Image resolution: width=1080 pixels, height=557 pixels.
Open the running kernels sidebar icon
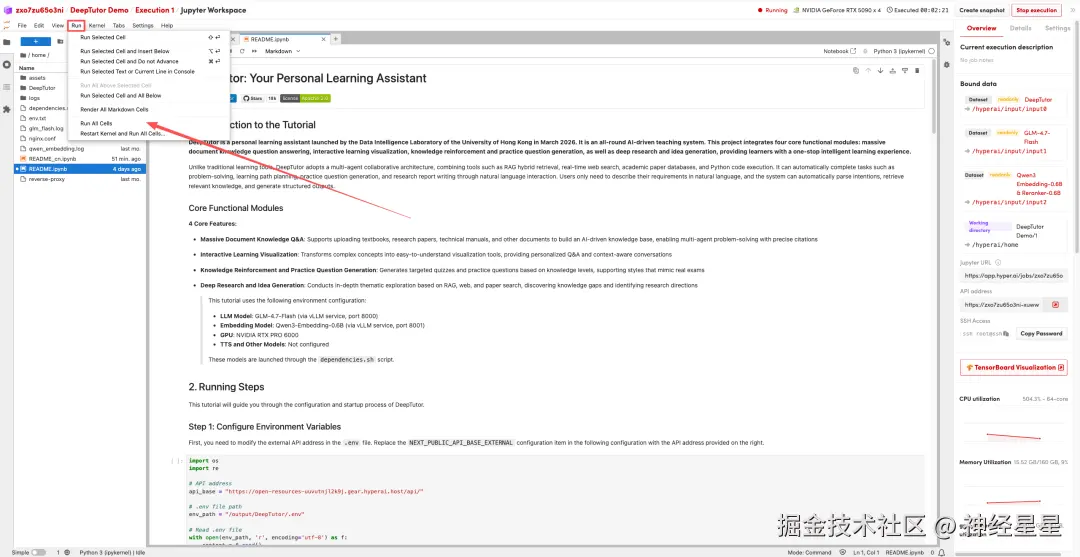[x=7, y=64]
